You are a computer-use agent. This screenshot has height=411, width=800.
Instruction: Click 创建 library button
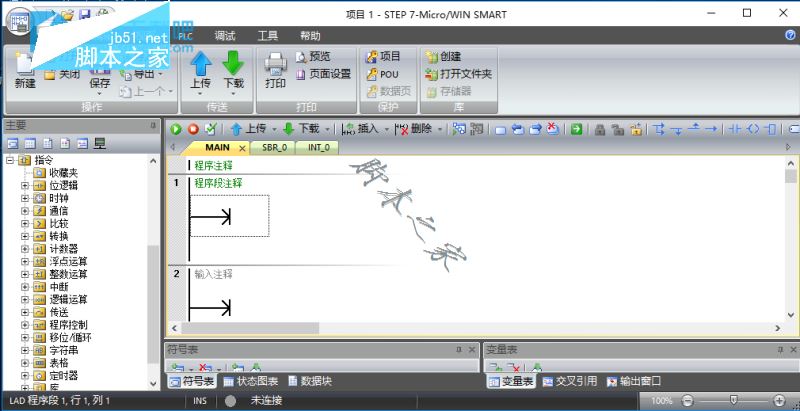(x=443, y=56)
